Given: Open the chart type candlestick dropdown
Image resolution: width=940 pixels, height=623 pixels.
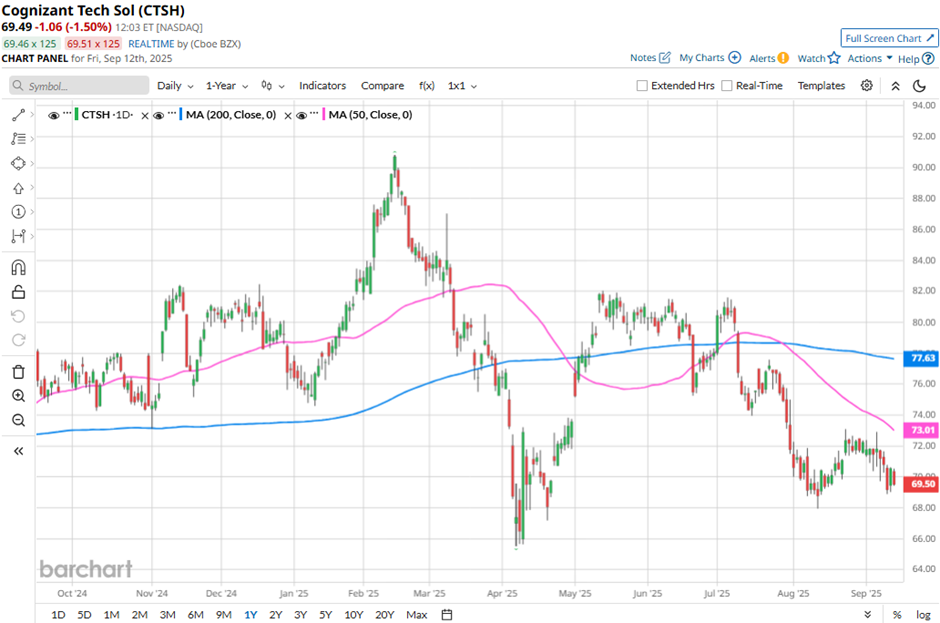Looking at the screenshot, I should pos(273,86).
